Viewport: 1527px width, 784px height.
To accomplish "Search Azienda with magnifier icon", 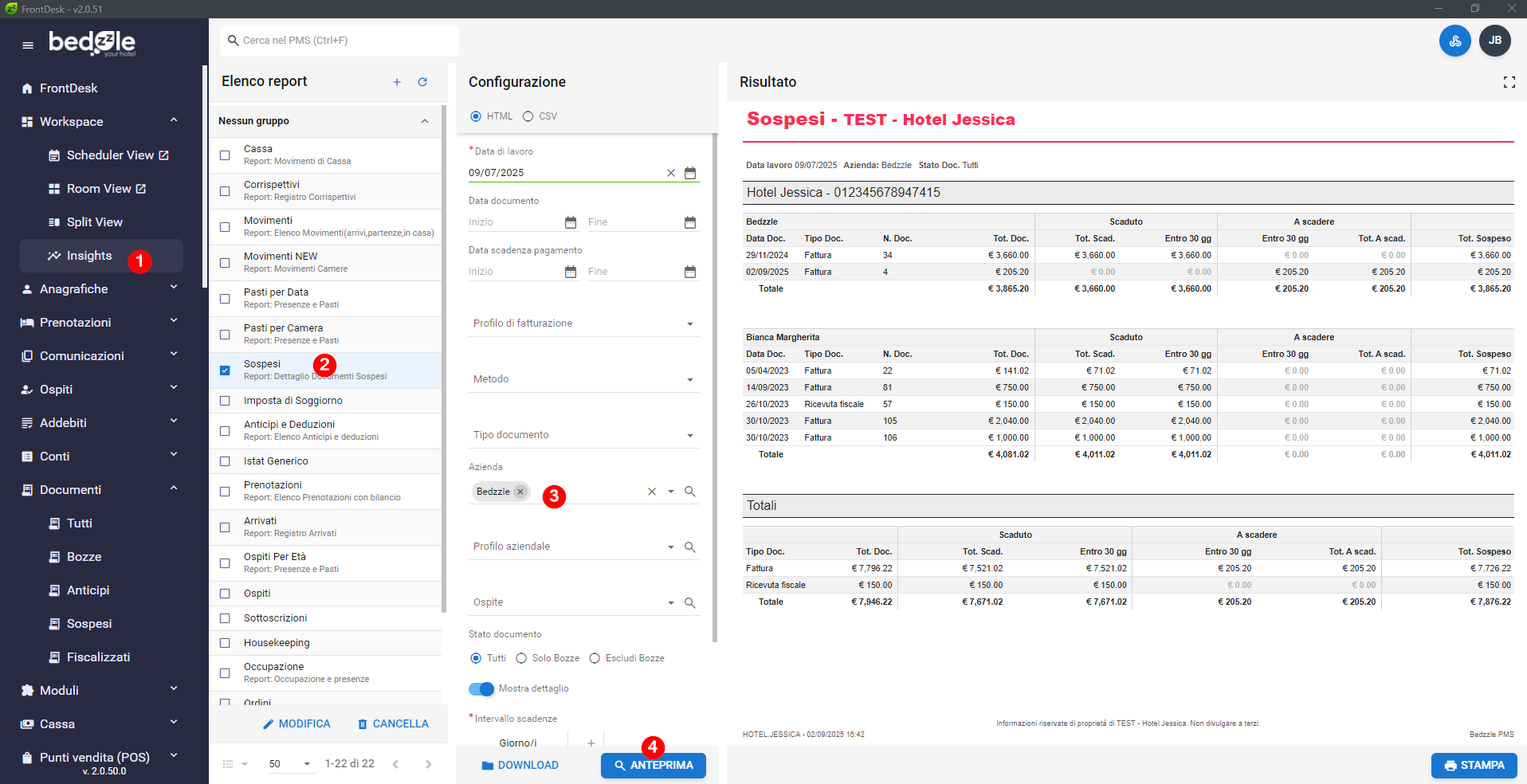I will 690,492.
